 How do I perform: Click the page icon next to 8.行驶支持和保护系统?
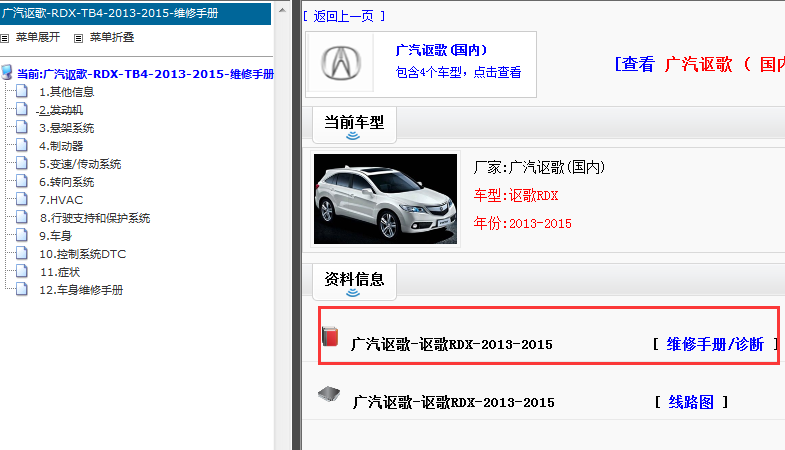(22, 217)
